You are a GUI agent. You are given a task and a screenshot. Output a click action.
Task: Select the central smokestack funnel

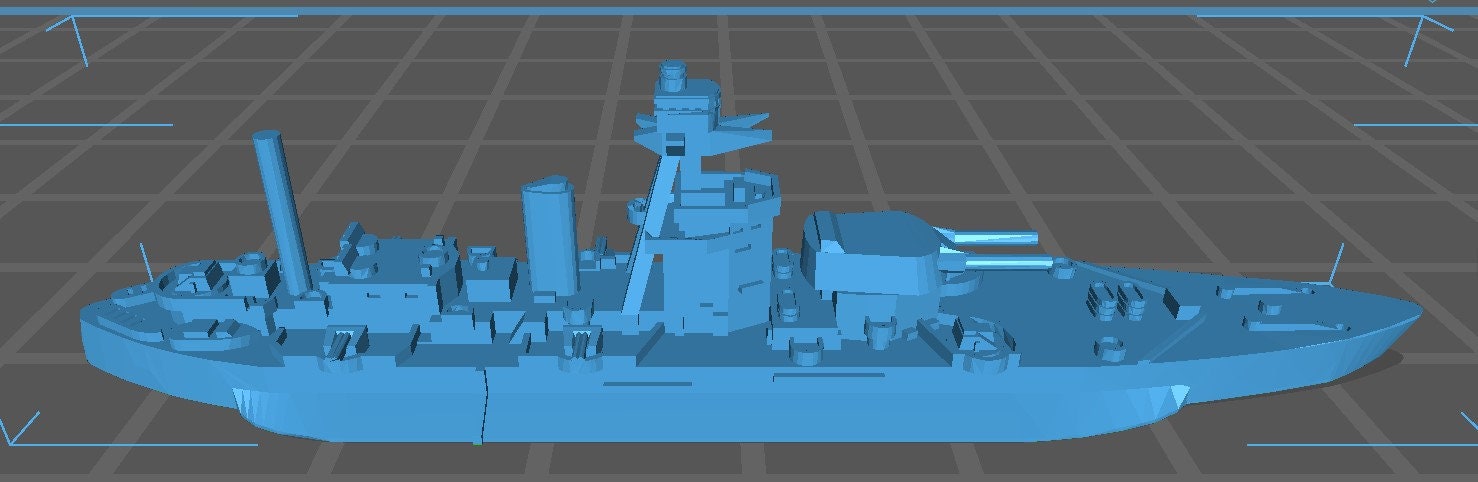click(x=548, y=238)
